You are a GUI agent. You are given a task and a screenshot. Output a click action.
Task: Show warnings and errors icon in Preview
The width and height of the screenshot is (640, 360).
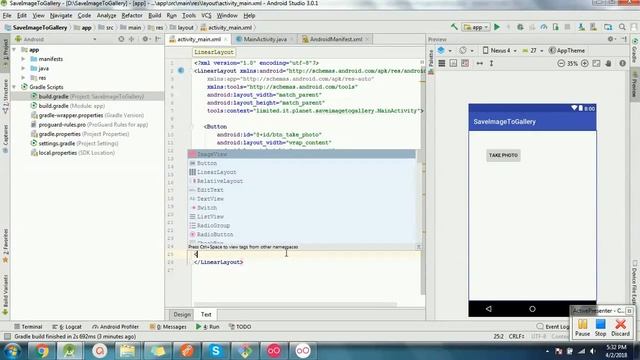(622, 63)
